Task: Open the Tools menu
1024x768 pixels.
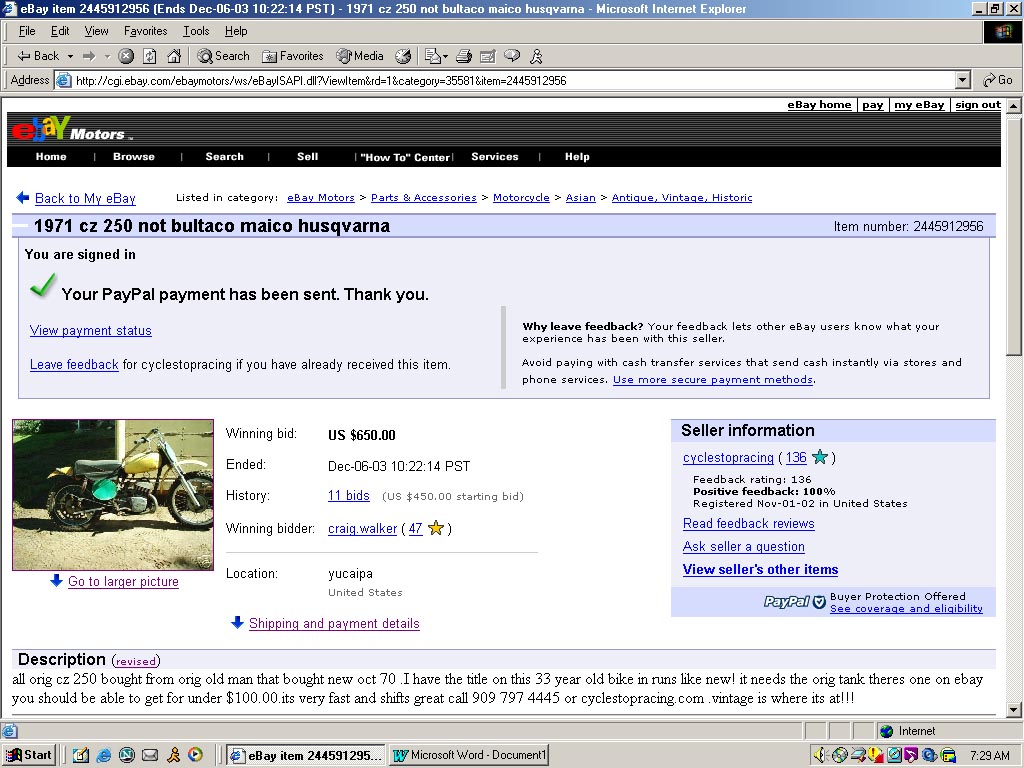Action: (x=196, y=31)
